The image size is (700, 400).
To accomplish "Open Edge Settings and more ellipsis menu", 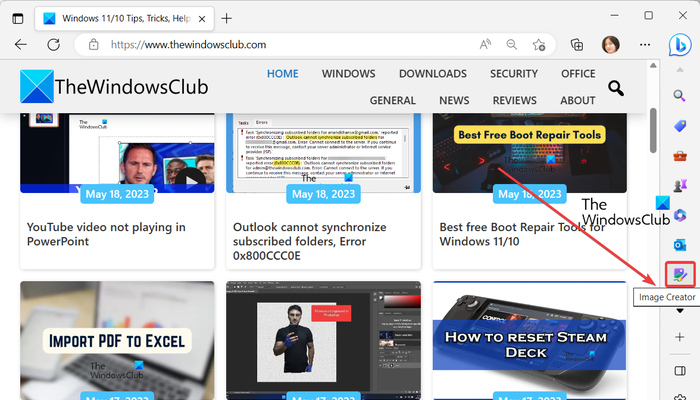I will [x=645, y=45].
